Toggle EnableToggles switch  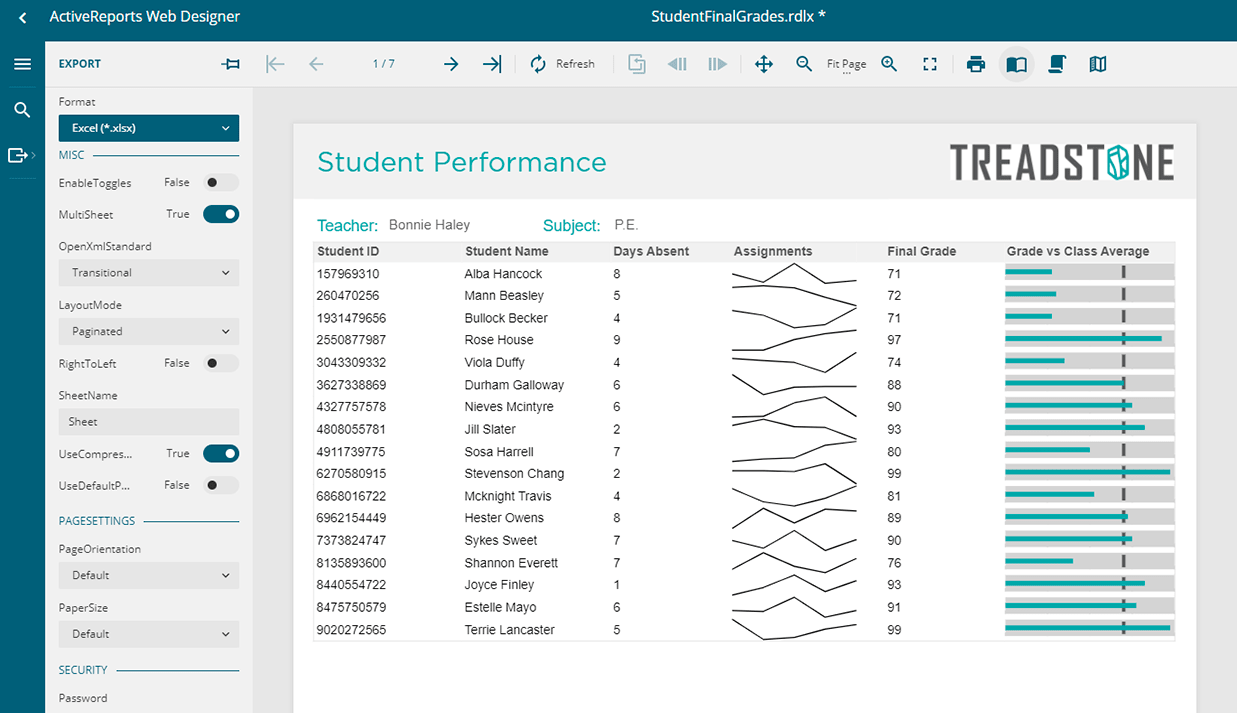pos(221,182)
